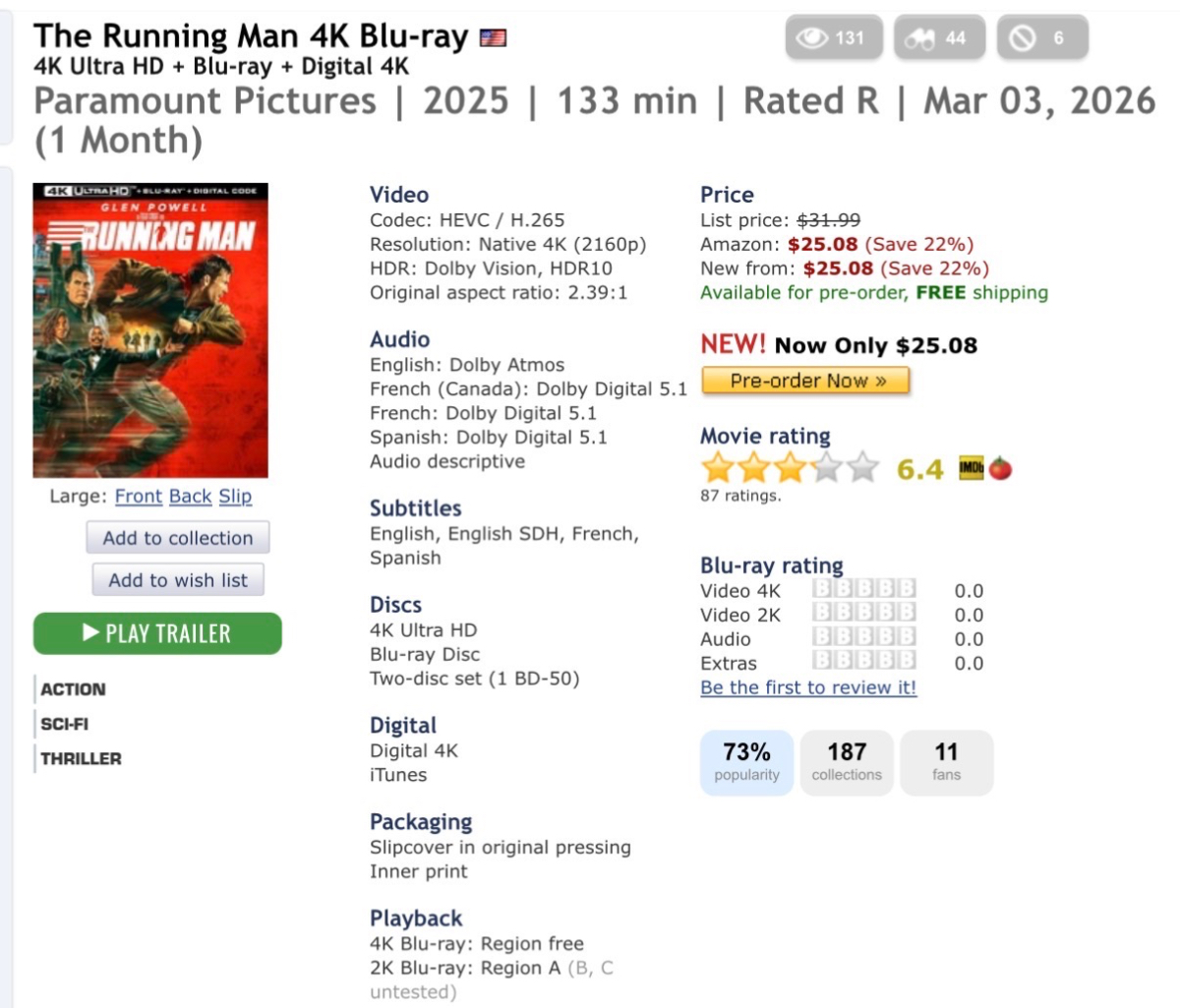Click the US flag icon beside the title
1180x1008 pixels.
(x=493, y=38)
